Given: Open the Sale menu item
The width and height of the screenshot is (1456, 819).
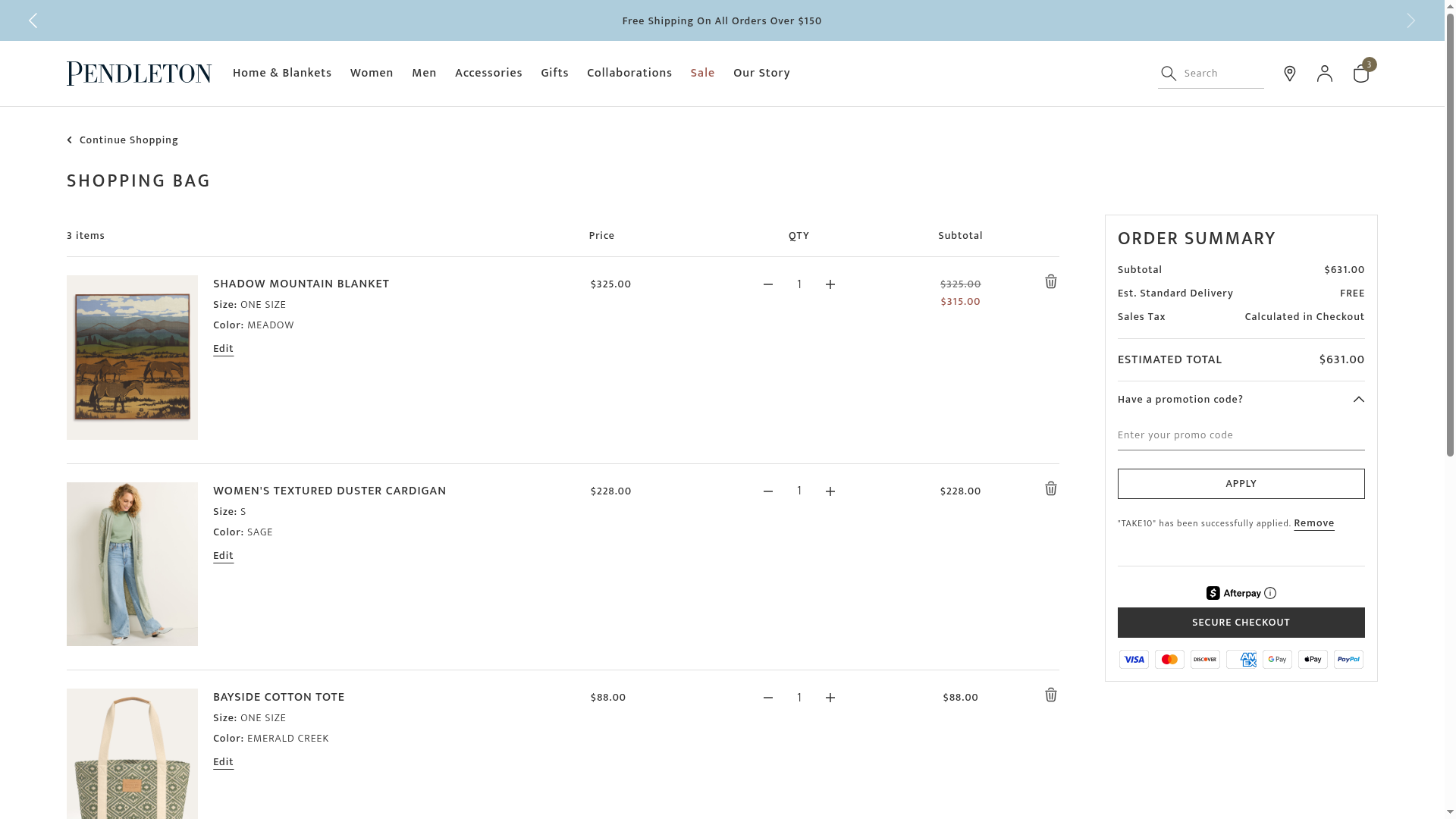Looking at the screenshot, I should pyautogui.click(x=702, y=74).
